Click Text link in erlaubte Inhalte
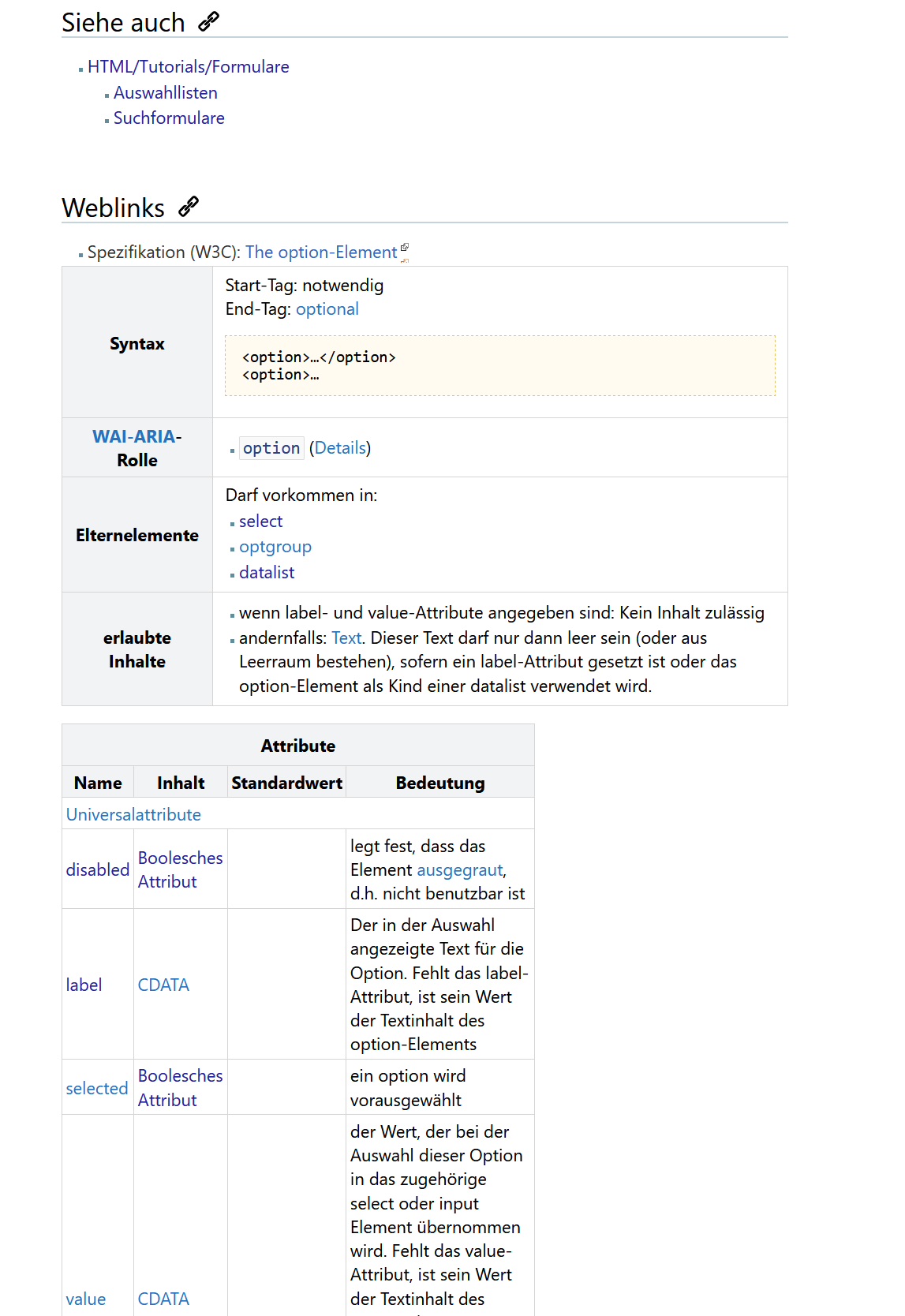Image resolution: width=905 pixels, height=1316 pixels. [x=346, y=638]
